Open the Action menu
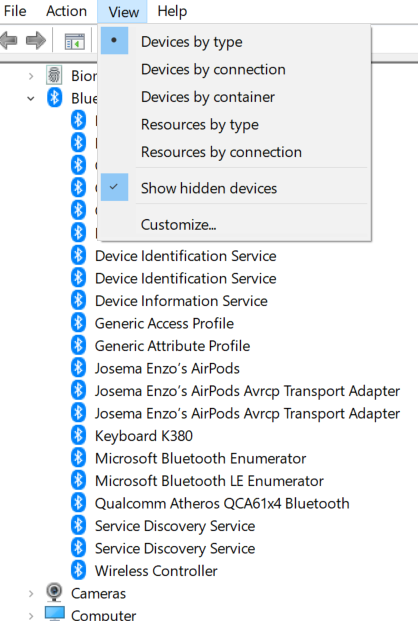 point(66,11)
